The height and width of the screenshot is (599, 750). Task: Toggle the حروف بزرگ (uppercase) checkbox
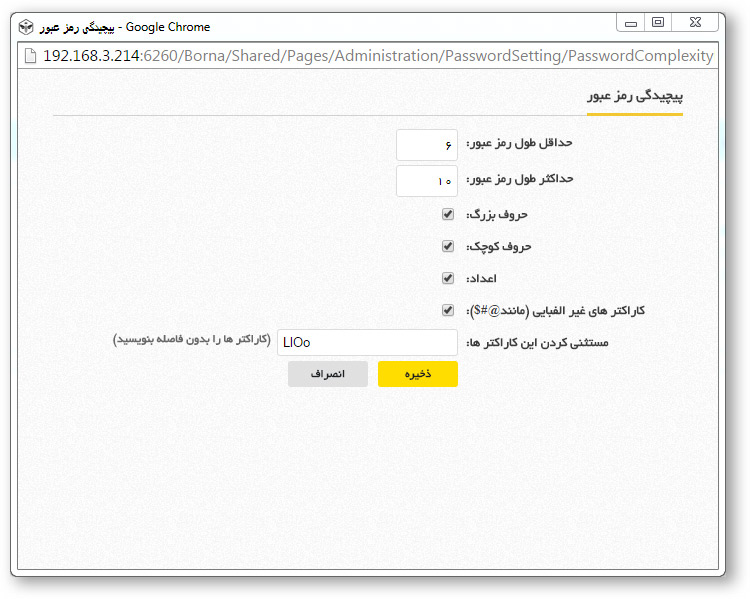point(448,214)
